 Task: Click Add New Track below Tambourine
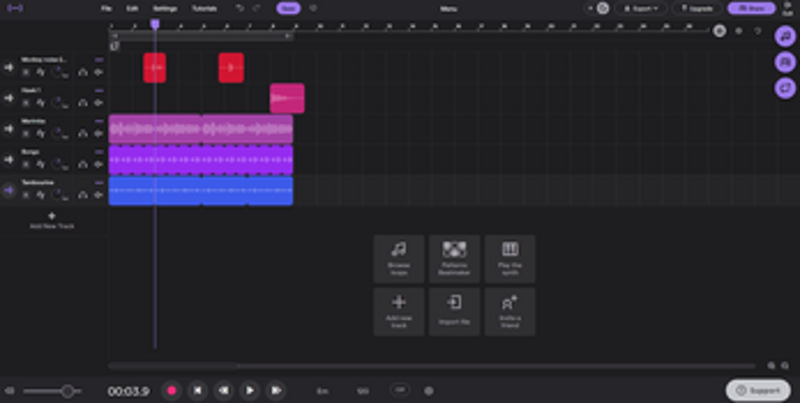(52, 220)
